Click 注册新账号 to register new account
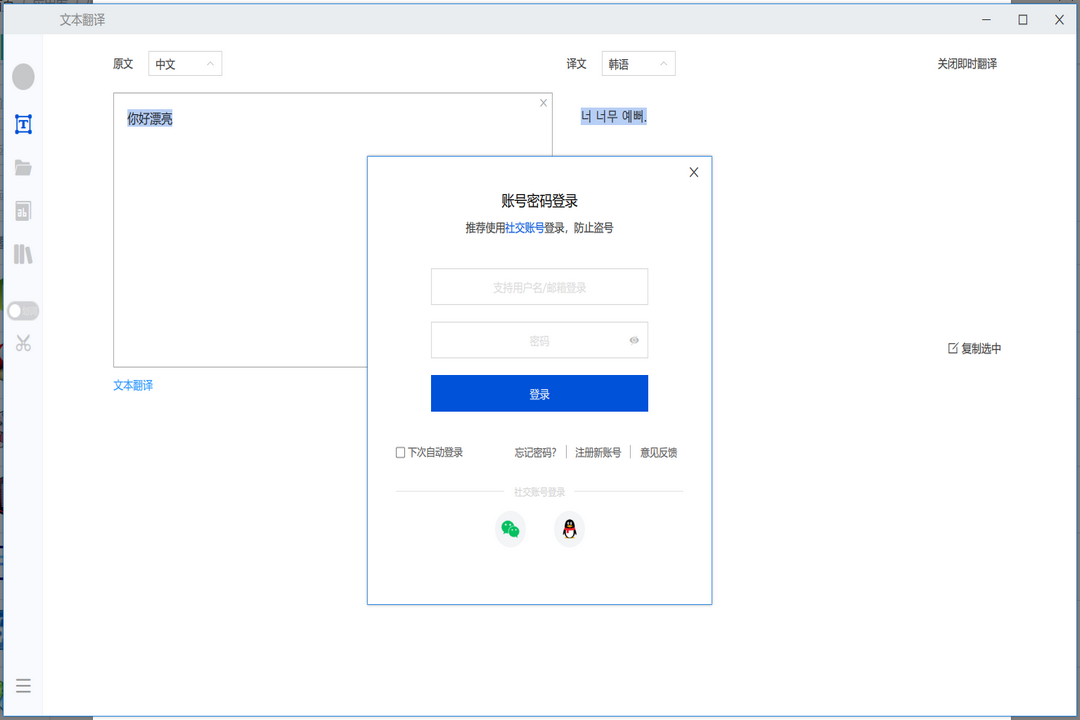Screen dimensions: 1080x720 597,452
